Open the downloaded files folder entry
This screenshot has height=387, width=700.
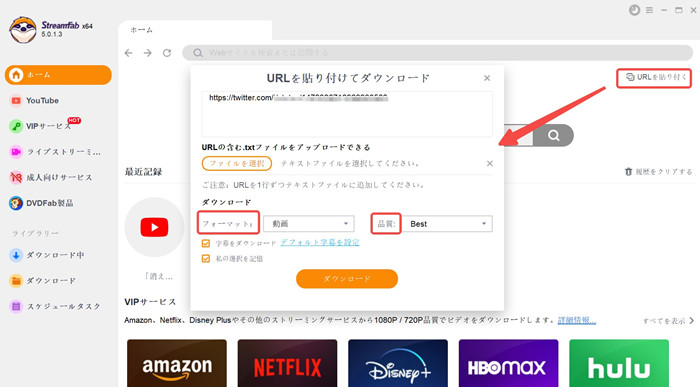point(43,281)
